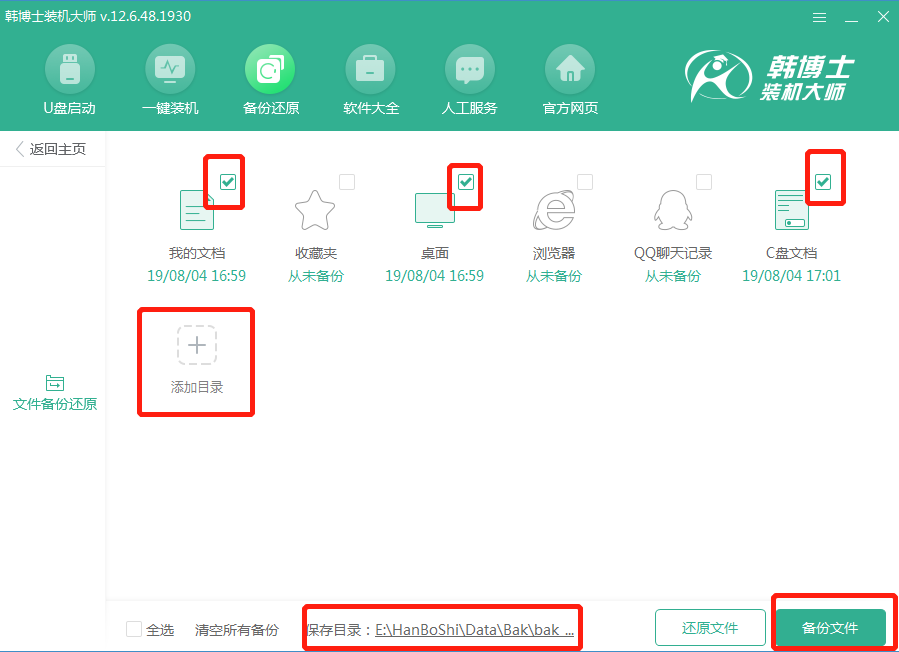Click 添加目录 to add a folder
Viewport: 899px width, 652px height.
pyautogui.click(x=196, y=362)
